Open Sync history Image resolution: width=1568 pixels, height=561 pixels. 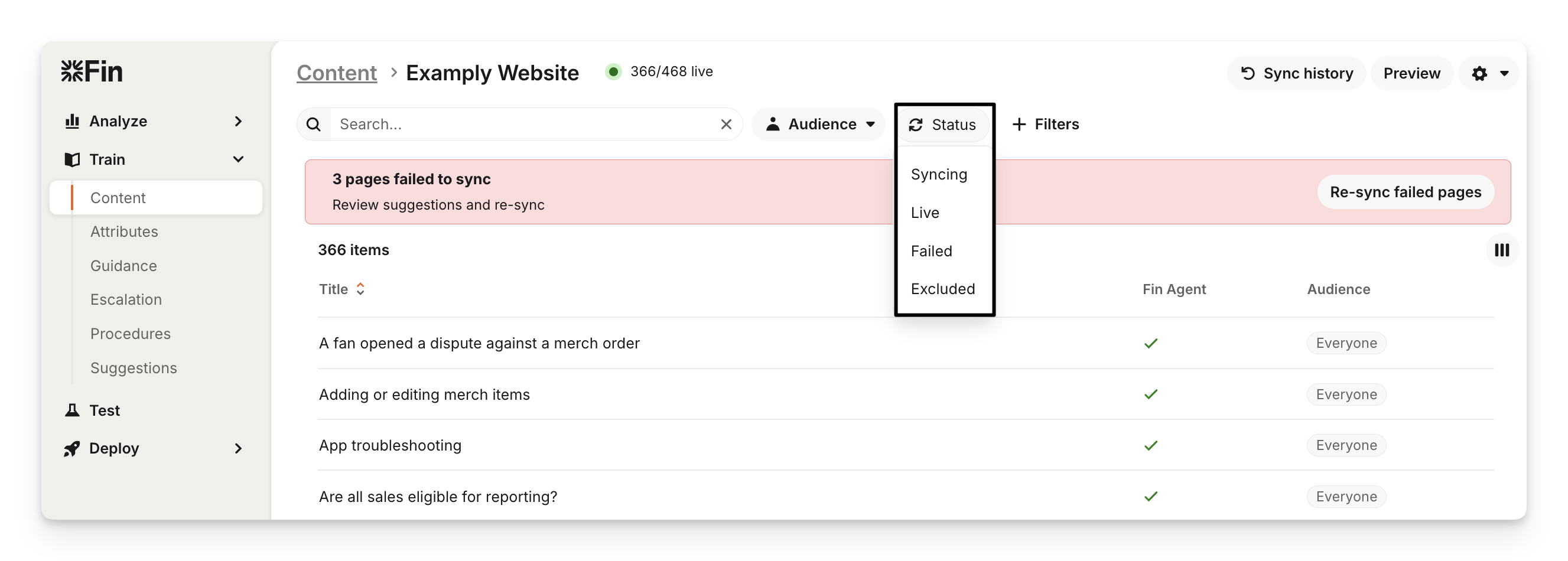1296,74
